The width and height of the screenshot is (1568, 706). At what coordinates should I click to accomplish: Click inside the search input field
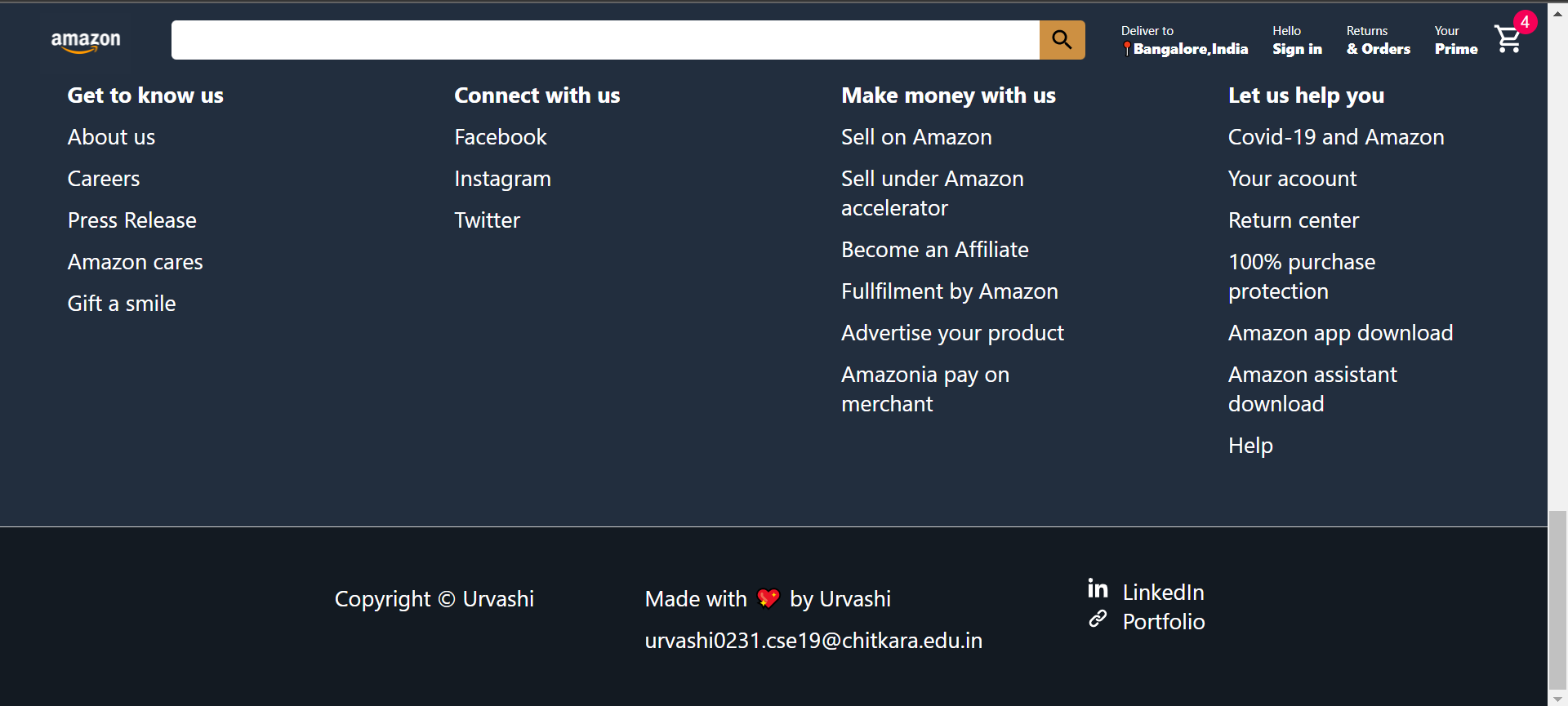pyautogui.click(x=604, y=40)
